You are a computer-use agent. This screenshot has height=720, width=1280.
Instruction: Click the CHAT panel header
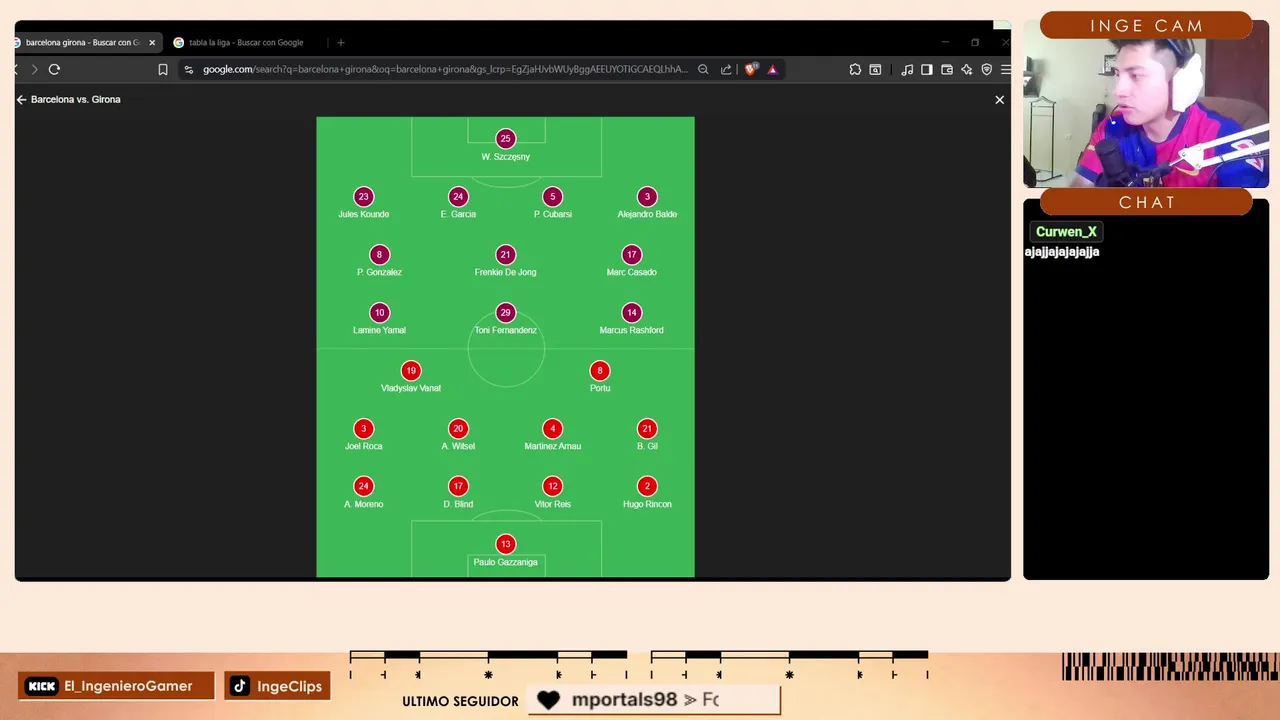click(x=1146, y=202)
